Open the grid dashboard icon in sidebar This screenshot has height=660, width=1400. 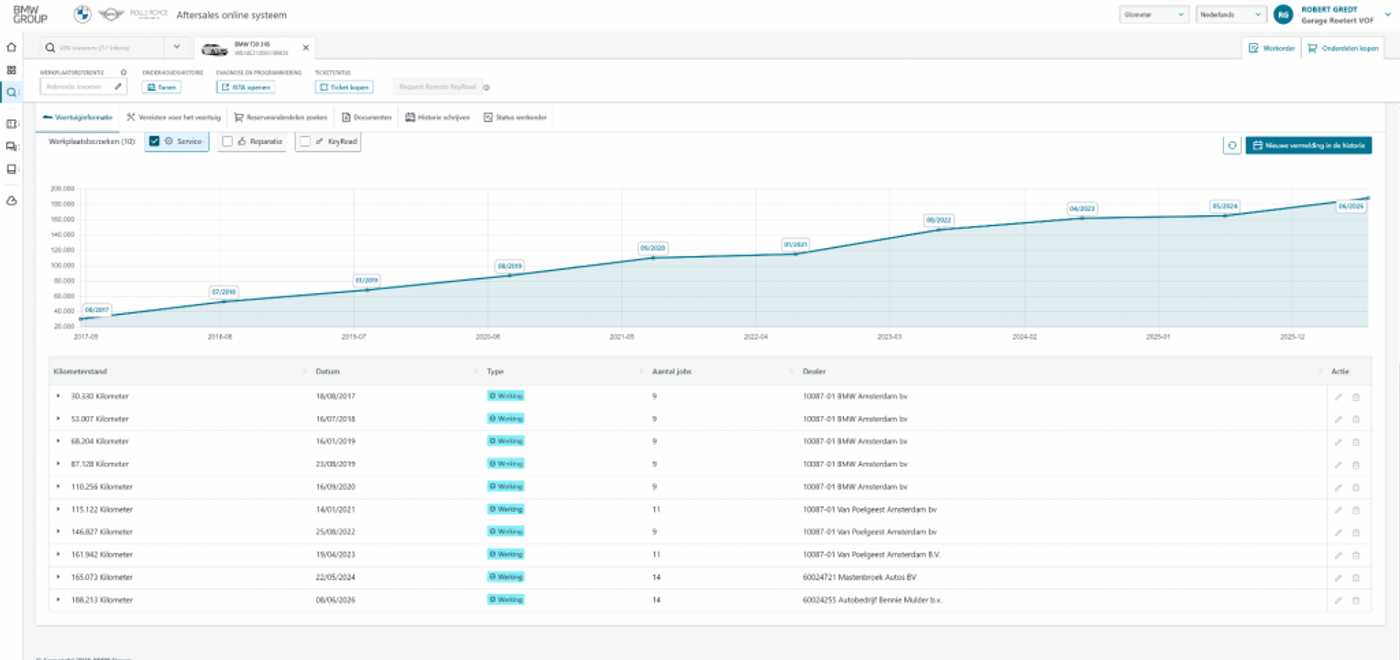[11, 70]
